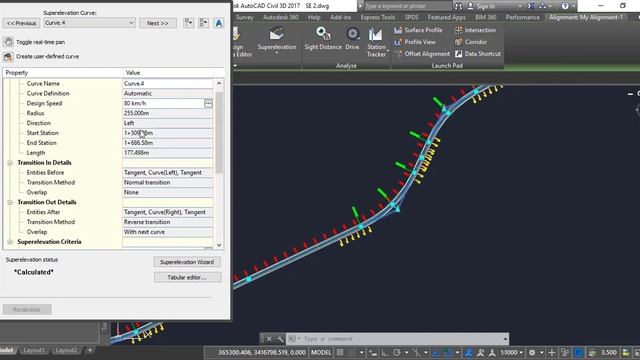Click the Data Shortcut icon

tap(458, 54)
